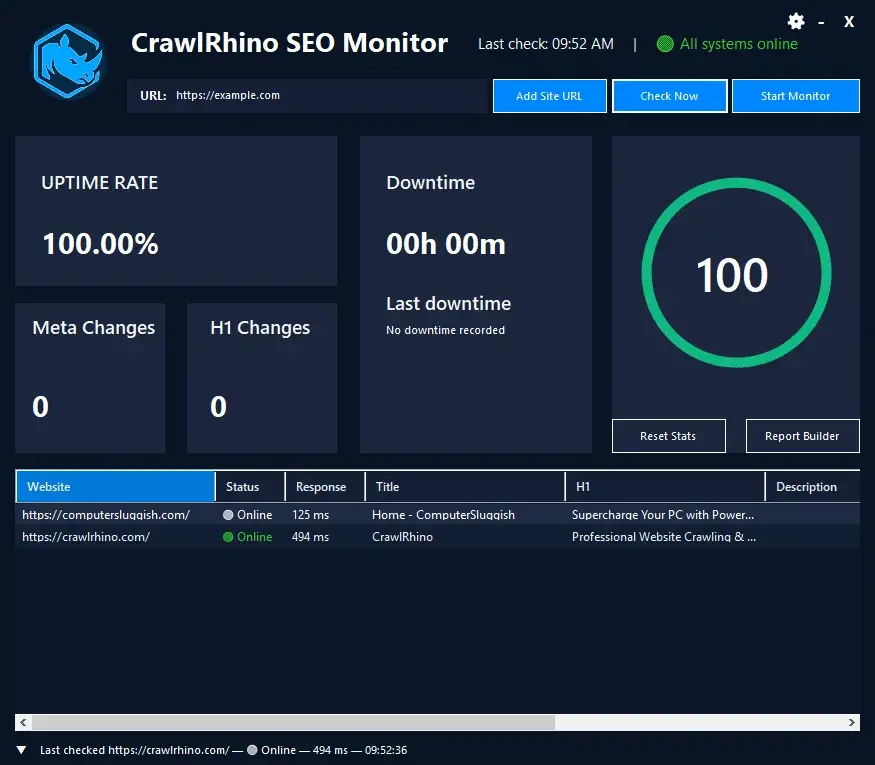This screenshot has height=765, width=875.
Task: Click the grey status dot in bottom status bar
Action: pyautogui.click(x=252, y=750)
